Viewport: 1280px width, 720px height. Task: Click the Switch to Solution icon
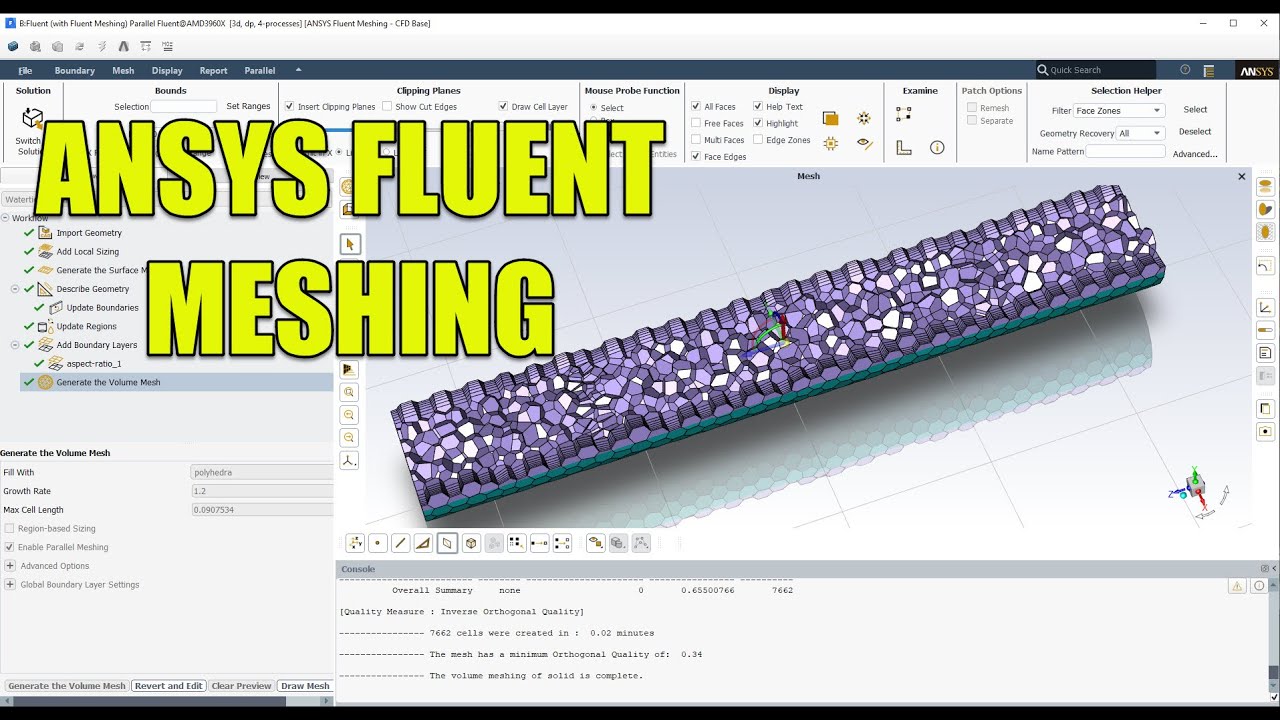pyautogui.click(x=32, y=118)
